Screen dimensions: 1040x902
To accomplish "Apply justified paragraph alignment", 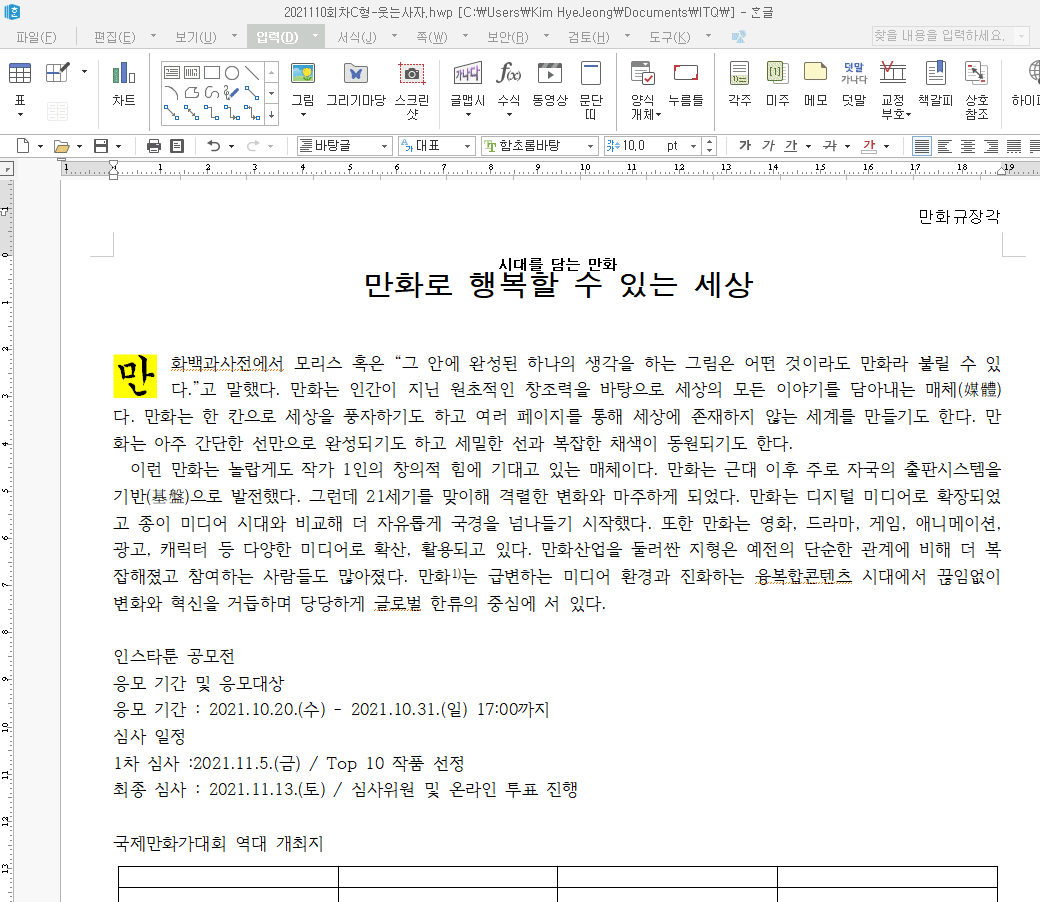I will [922, 145].
